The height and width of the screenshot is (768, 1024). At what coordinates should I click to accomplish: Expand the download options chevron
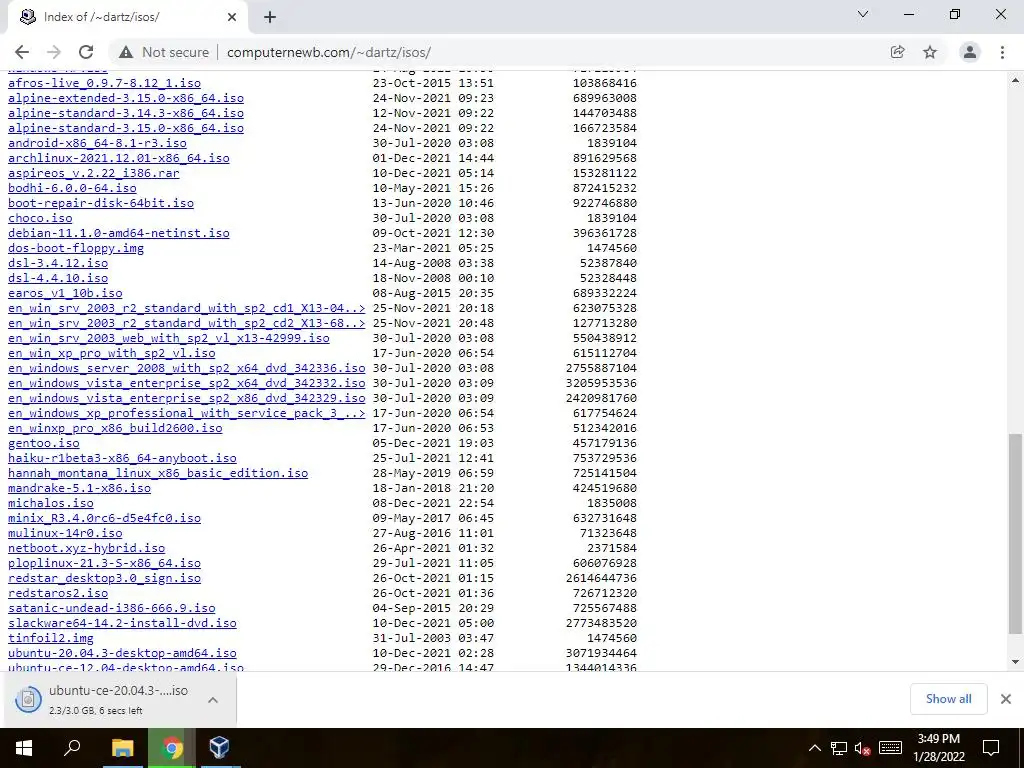pyautogui.click(x=213, y=699)
